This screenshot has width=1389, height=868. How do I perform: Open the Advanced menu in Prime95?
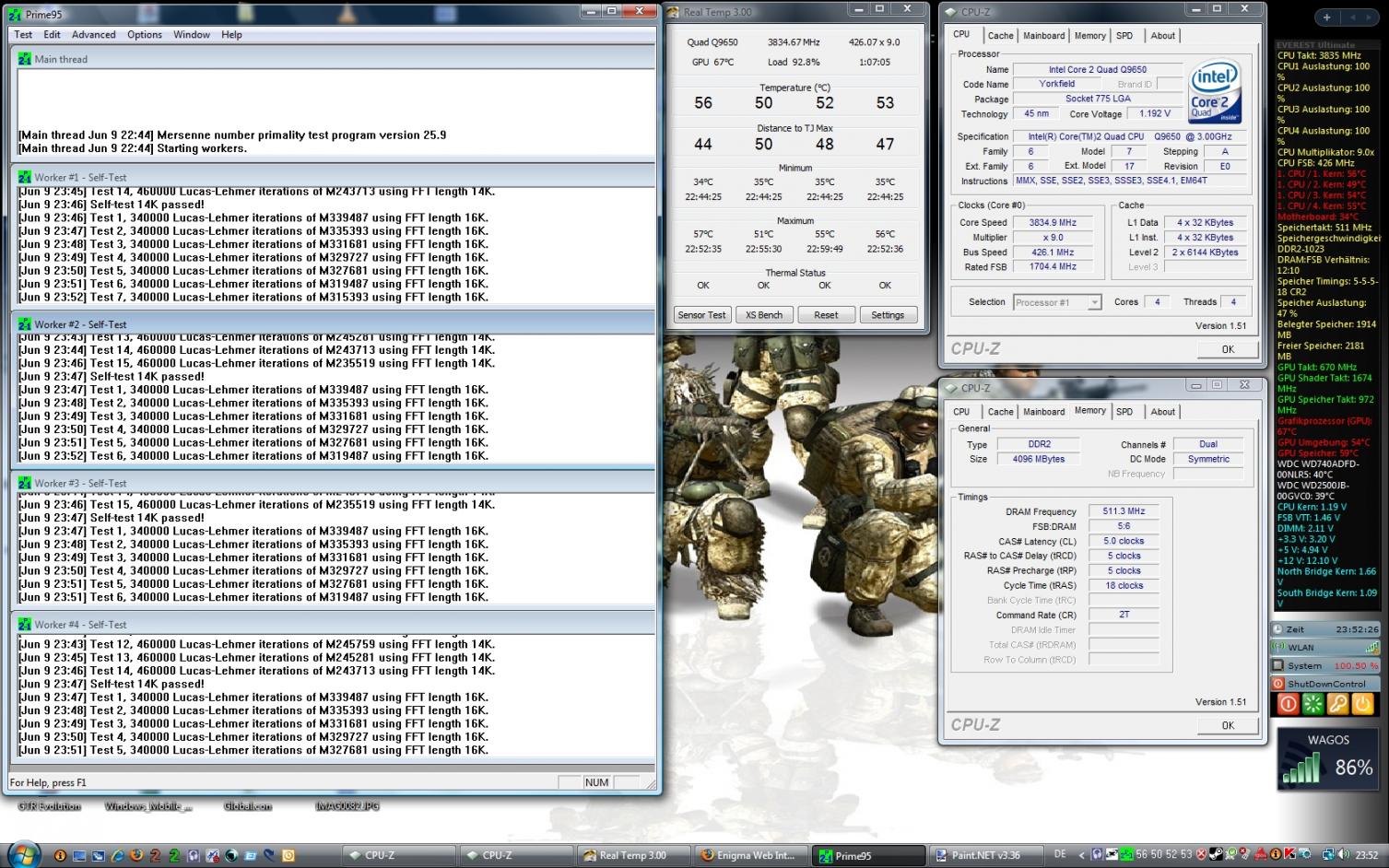[x=94, y=35]
